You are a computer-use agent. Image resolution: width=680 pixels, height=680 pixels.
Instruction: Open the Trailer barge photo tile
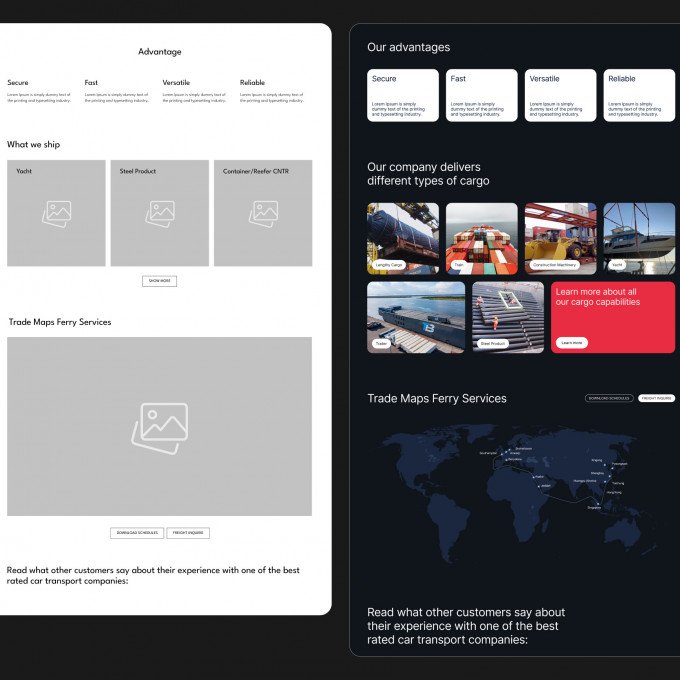416,316
